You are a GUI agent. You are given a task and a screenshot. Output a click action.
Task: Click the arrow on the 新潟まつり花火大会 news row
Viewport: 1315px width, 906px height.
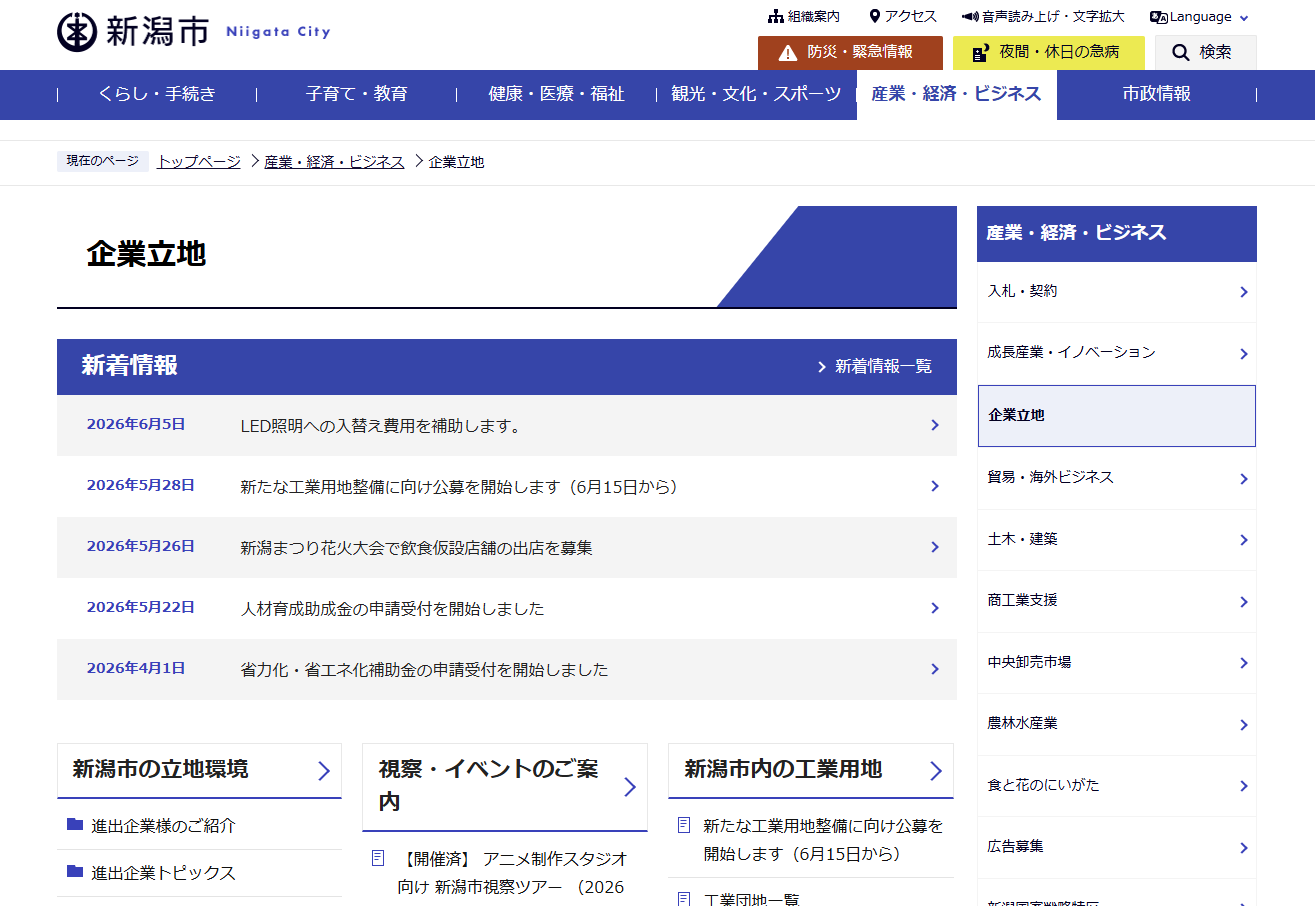[935, 547]
